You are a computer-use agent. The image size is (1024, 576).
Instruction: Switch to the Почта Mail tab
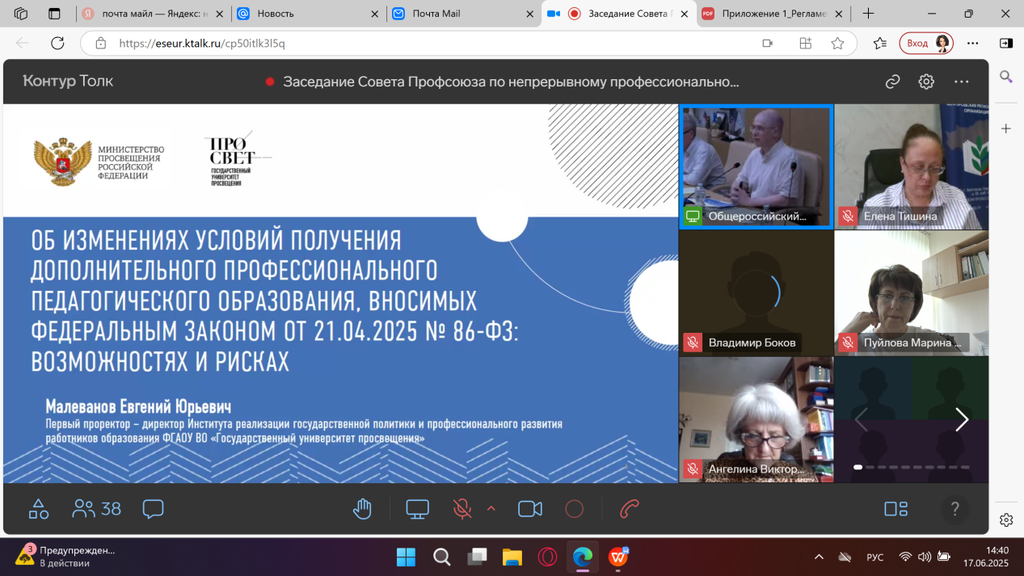(x=460, y=14)
